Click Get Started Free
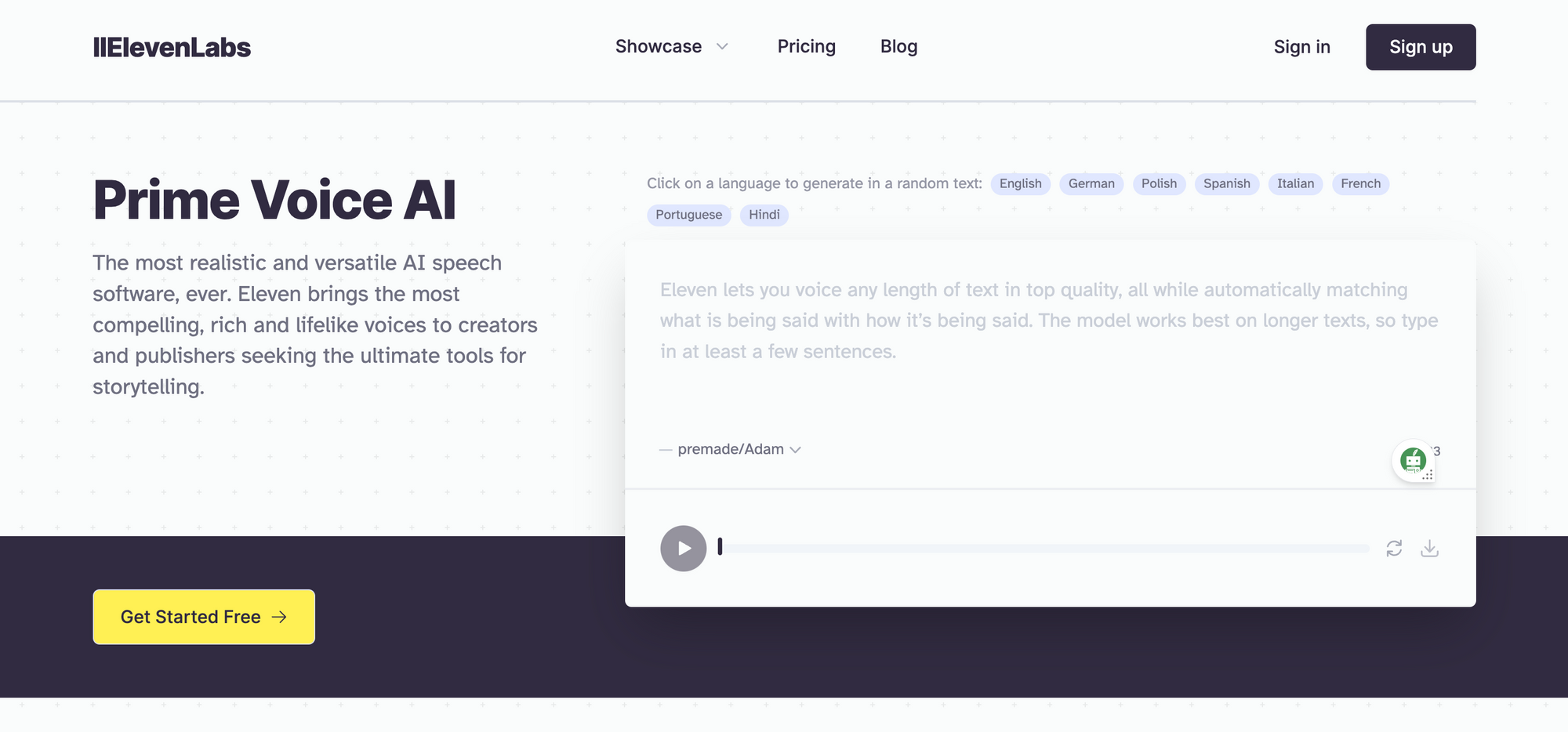The image size is (1568, 732). [203, 617]
